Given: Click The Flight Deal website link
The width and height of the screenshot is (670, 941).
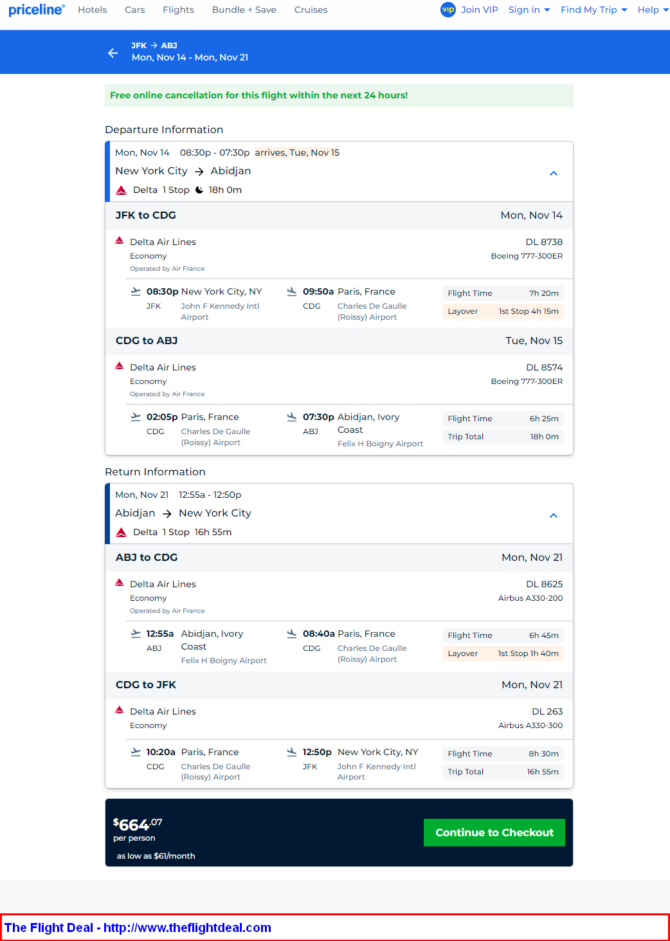Looking at the screenshot, I should 137,927.
